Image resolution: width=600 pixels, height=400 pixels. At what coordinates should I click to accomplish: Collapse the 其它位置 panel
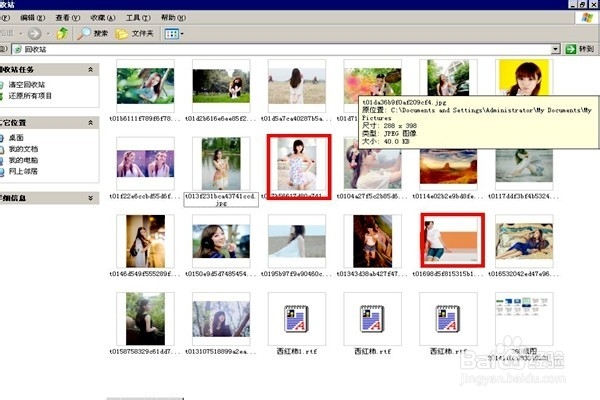91,122
